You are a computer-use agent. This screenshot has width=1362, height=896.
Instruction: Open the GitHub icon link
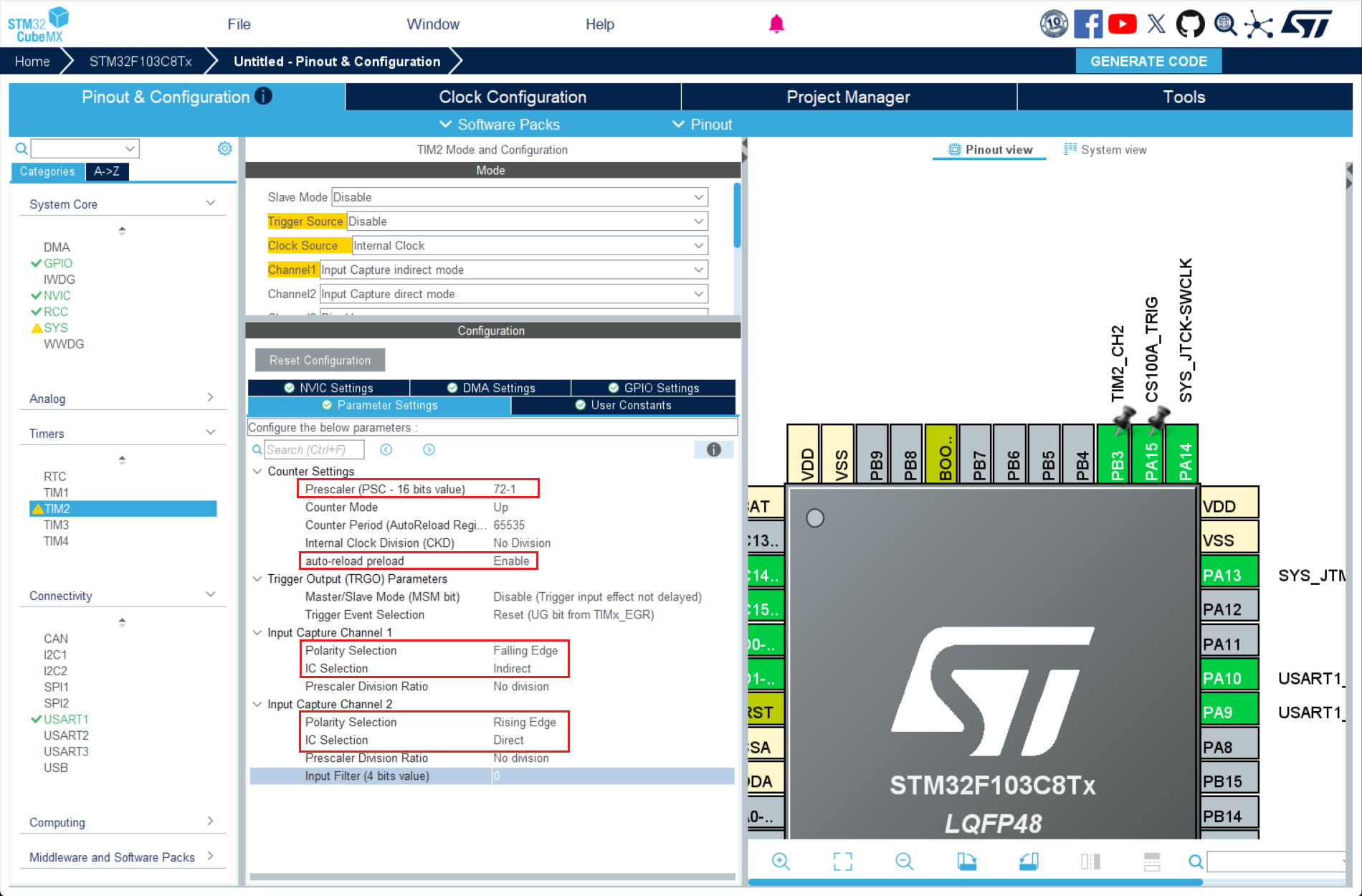point(1190,24)
